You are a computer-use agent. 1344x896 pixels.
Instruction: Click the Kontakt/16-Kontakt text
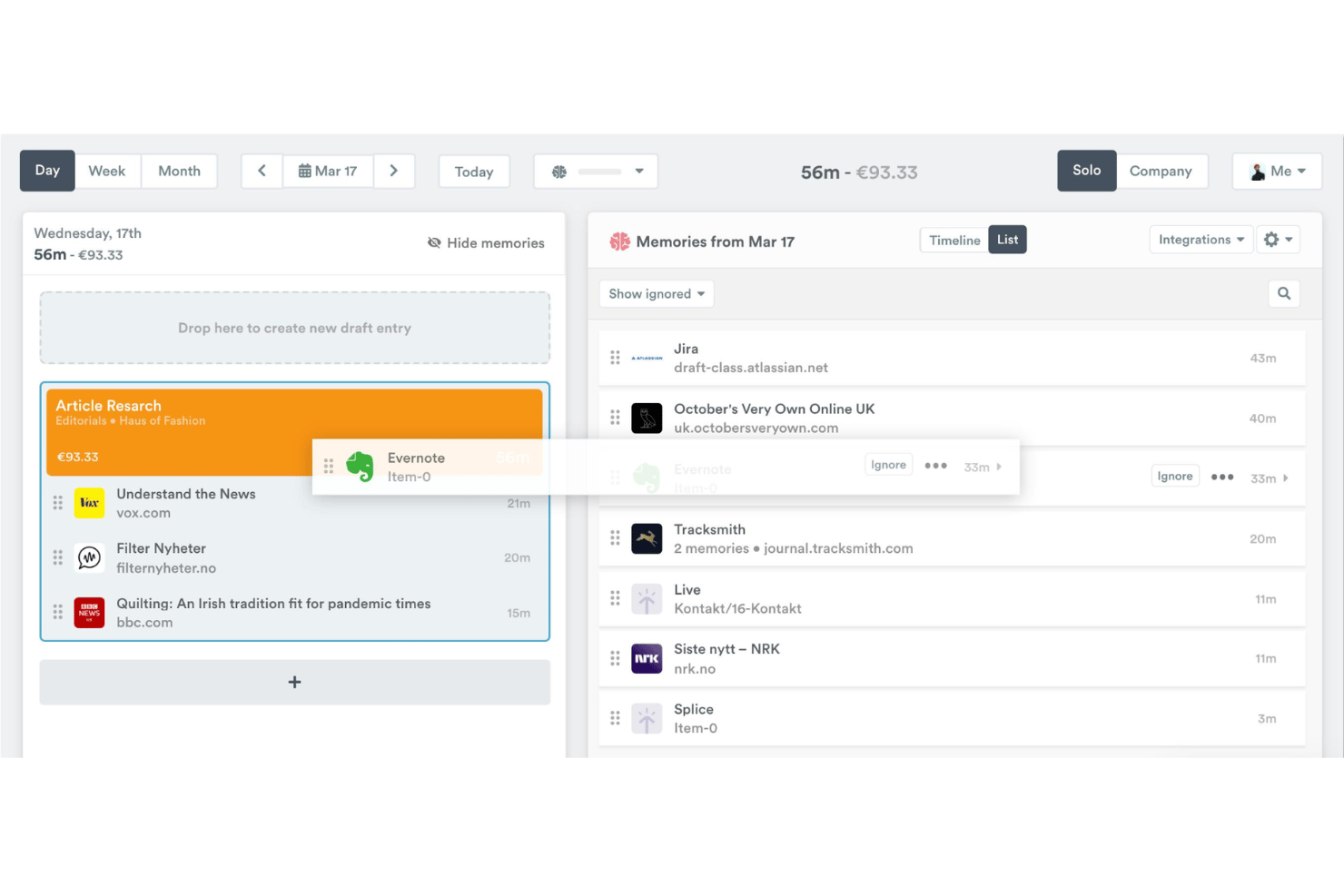pyautogui.click(x=737, y=608)
